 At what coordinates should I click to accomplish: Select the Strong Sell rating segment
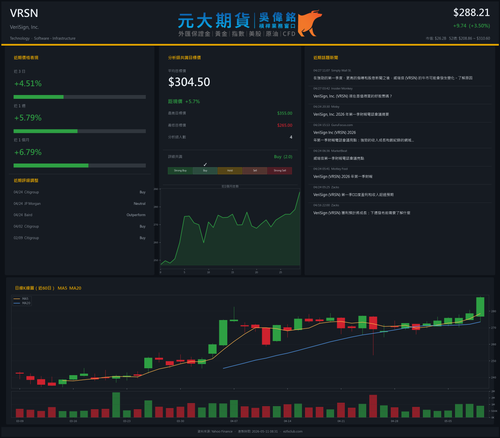click(280, 171)
